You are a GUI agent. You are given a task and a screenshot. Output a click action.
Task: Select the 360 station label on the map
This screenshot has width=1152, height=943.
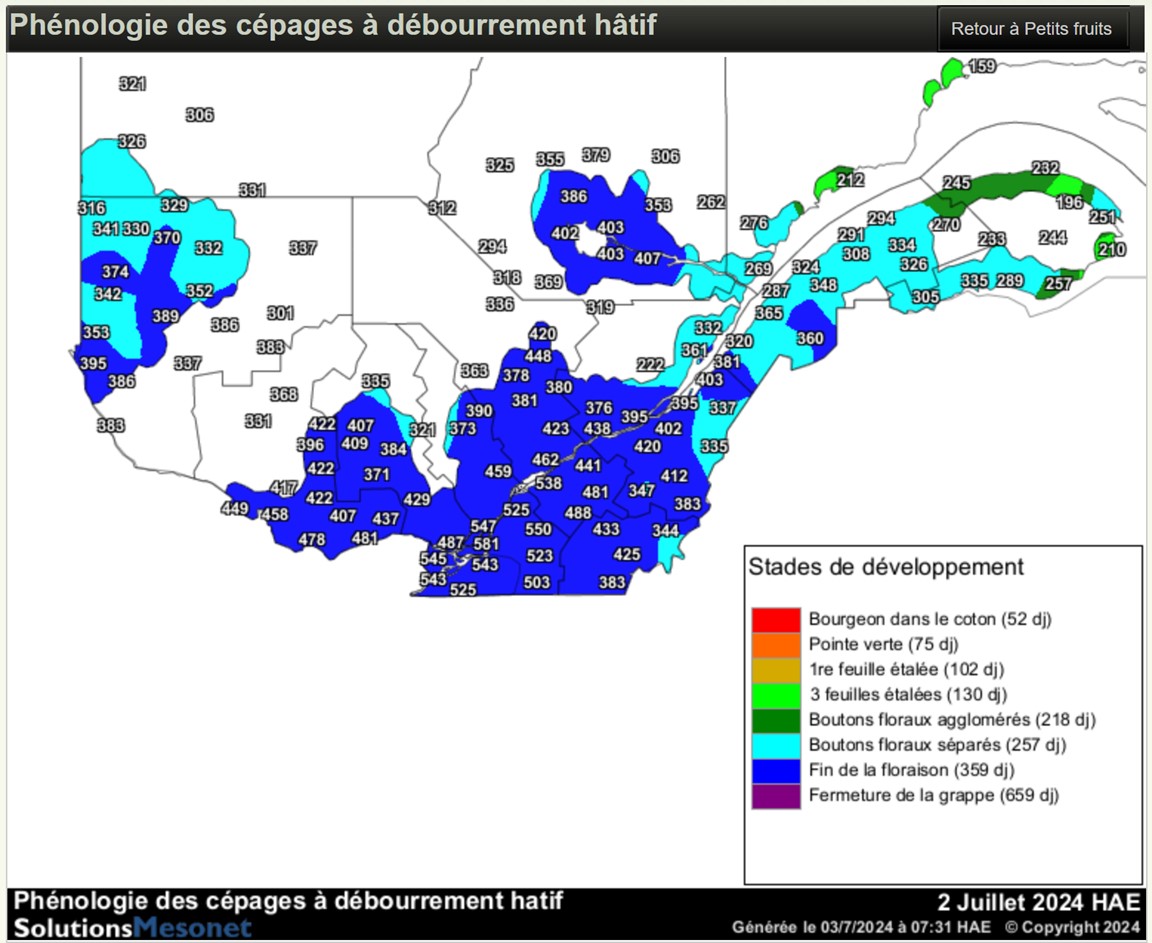tap(810, 339)
